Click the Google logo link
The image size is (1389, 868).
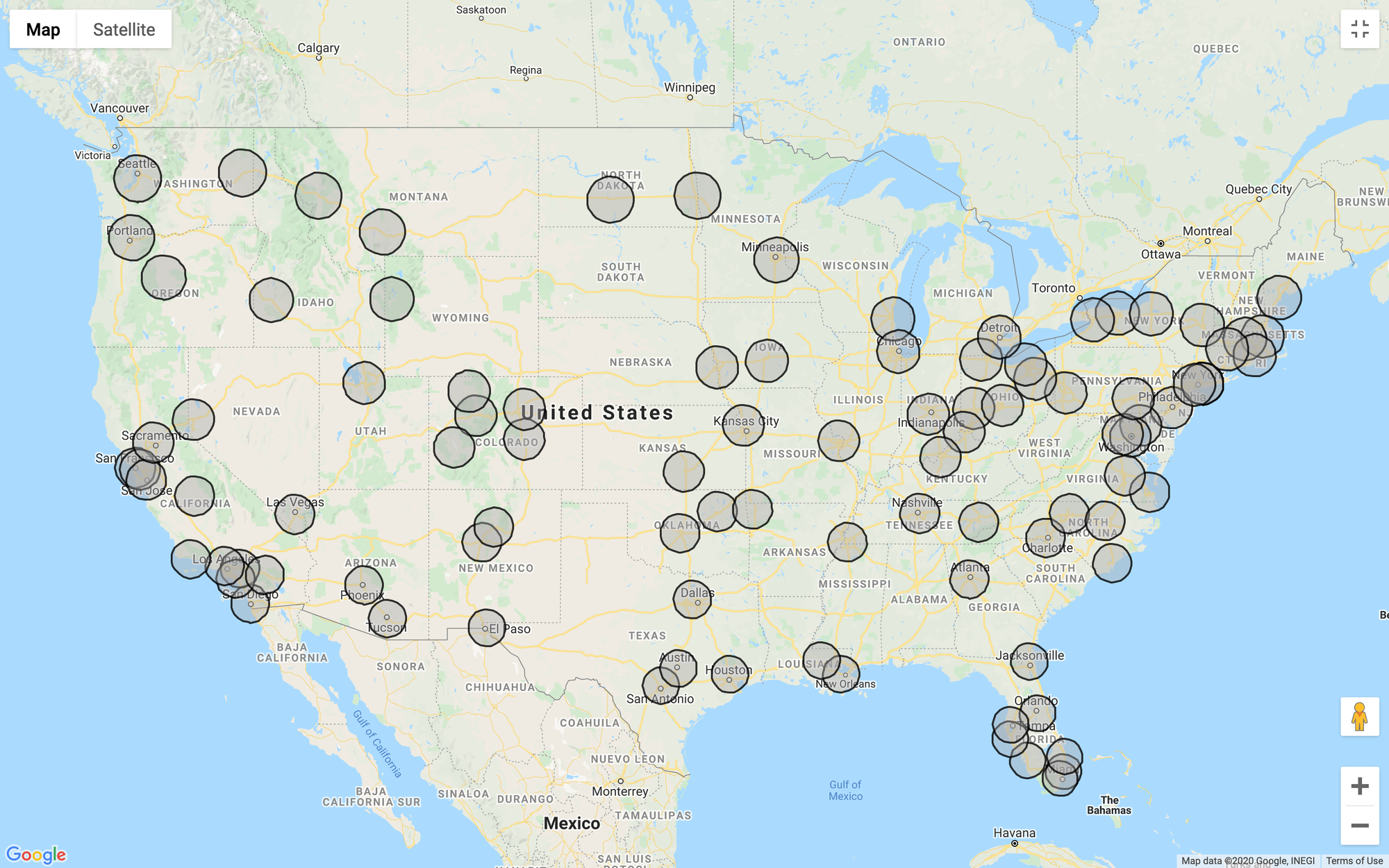[x=35, y=855]
